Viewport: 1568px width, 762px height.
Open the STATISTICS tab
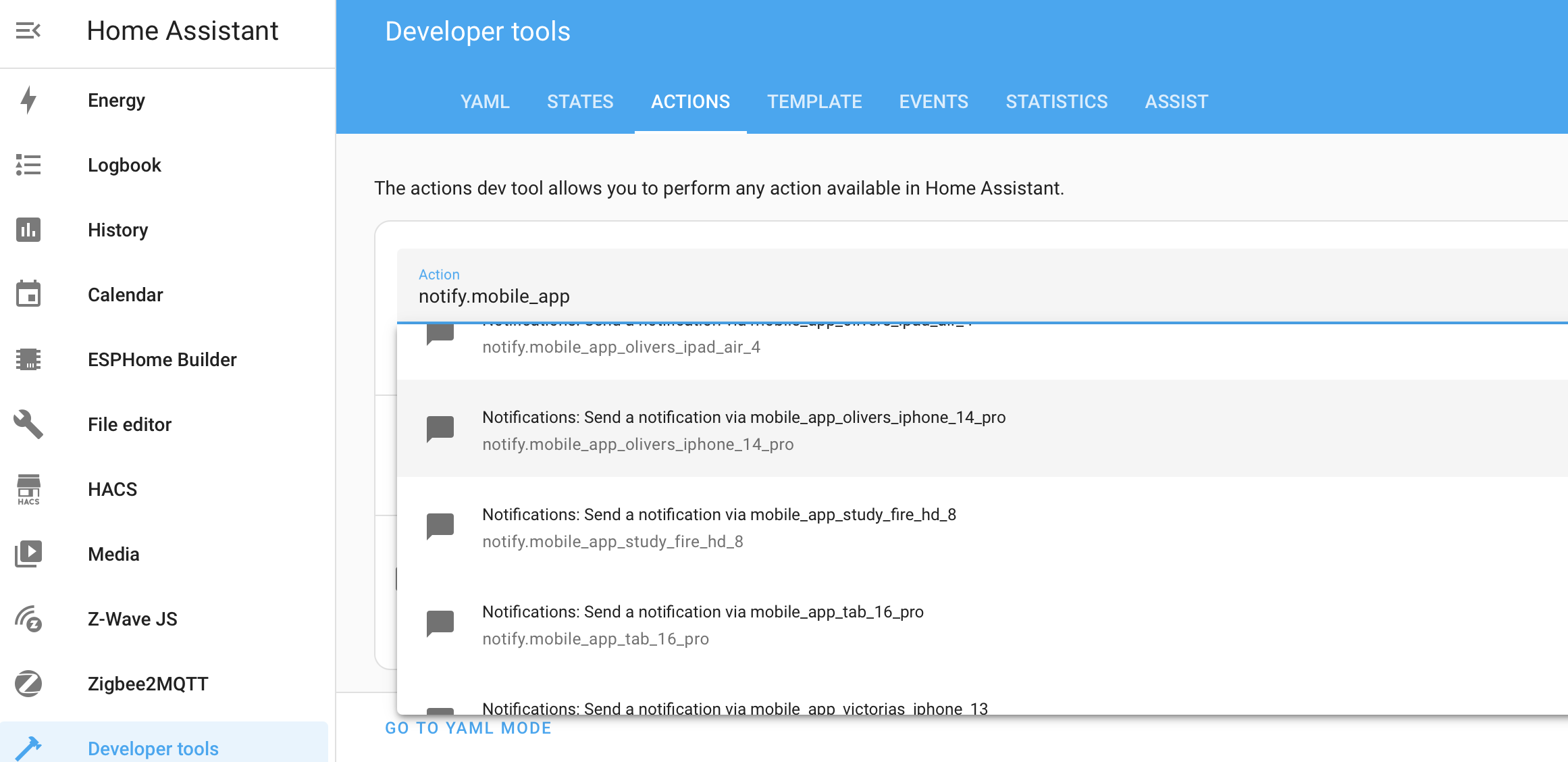tap(1056, 101)
